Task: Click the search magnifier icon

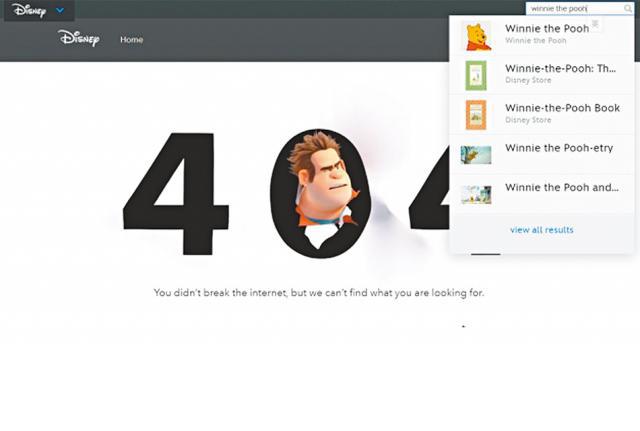Action: click(x=627, y=8)
